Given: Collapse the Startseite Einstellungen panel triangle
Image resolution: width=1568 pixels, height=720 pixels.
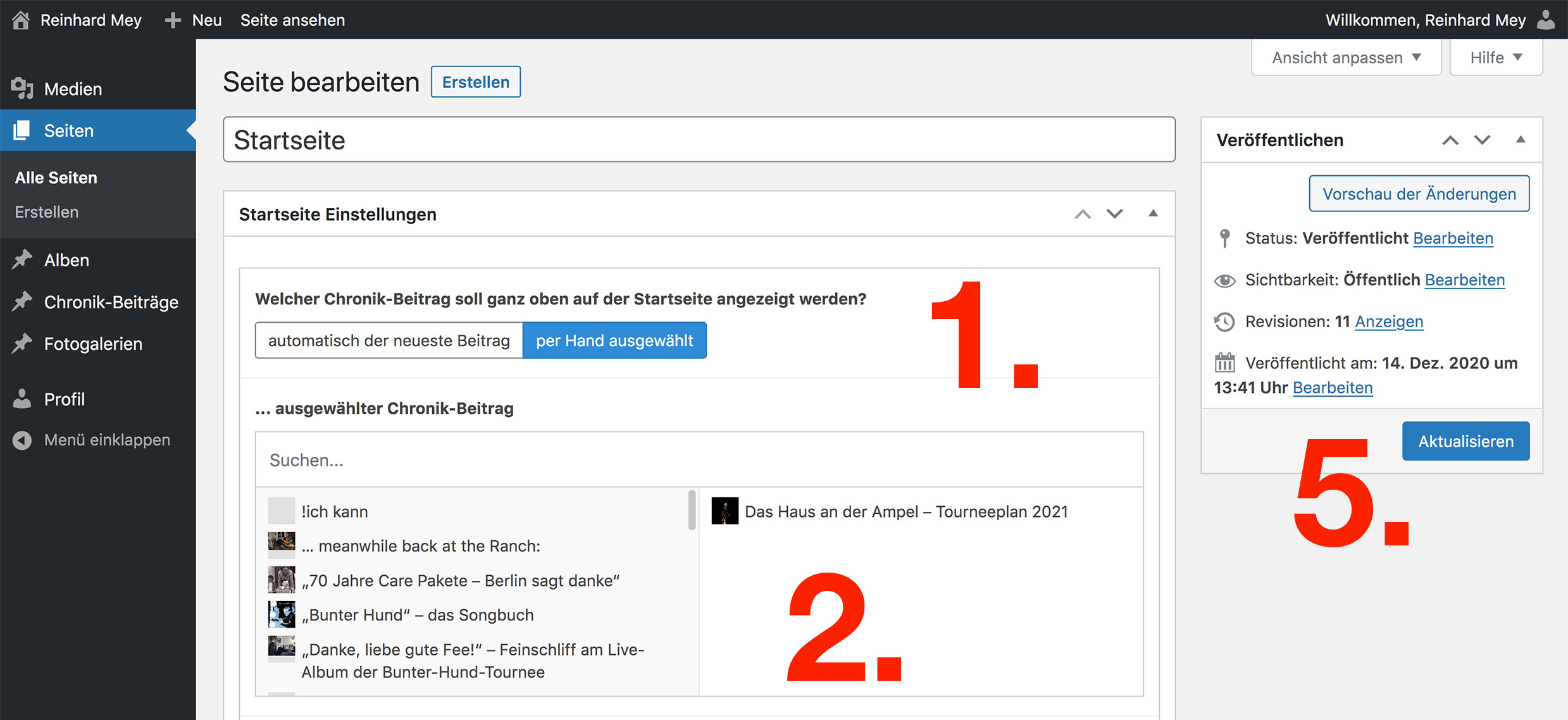Looking at the screenshot, I should 1153,214.
